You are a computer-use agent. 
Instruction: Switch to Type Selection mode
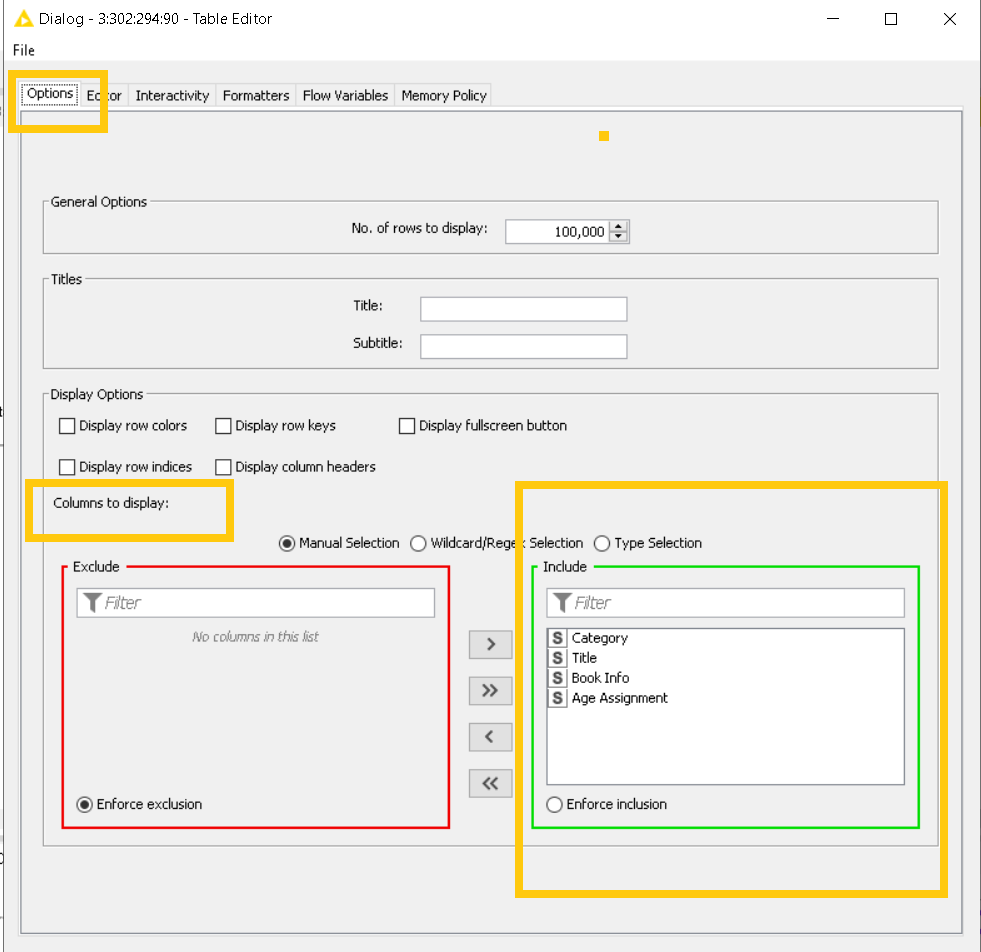(x=602, y=543)
